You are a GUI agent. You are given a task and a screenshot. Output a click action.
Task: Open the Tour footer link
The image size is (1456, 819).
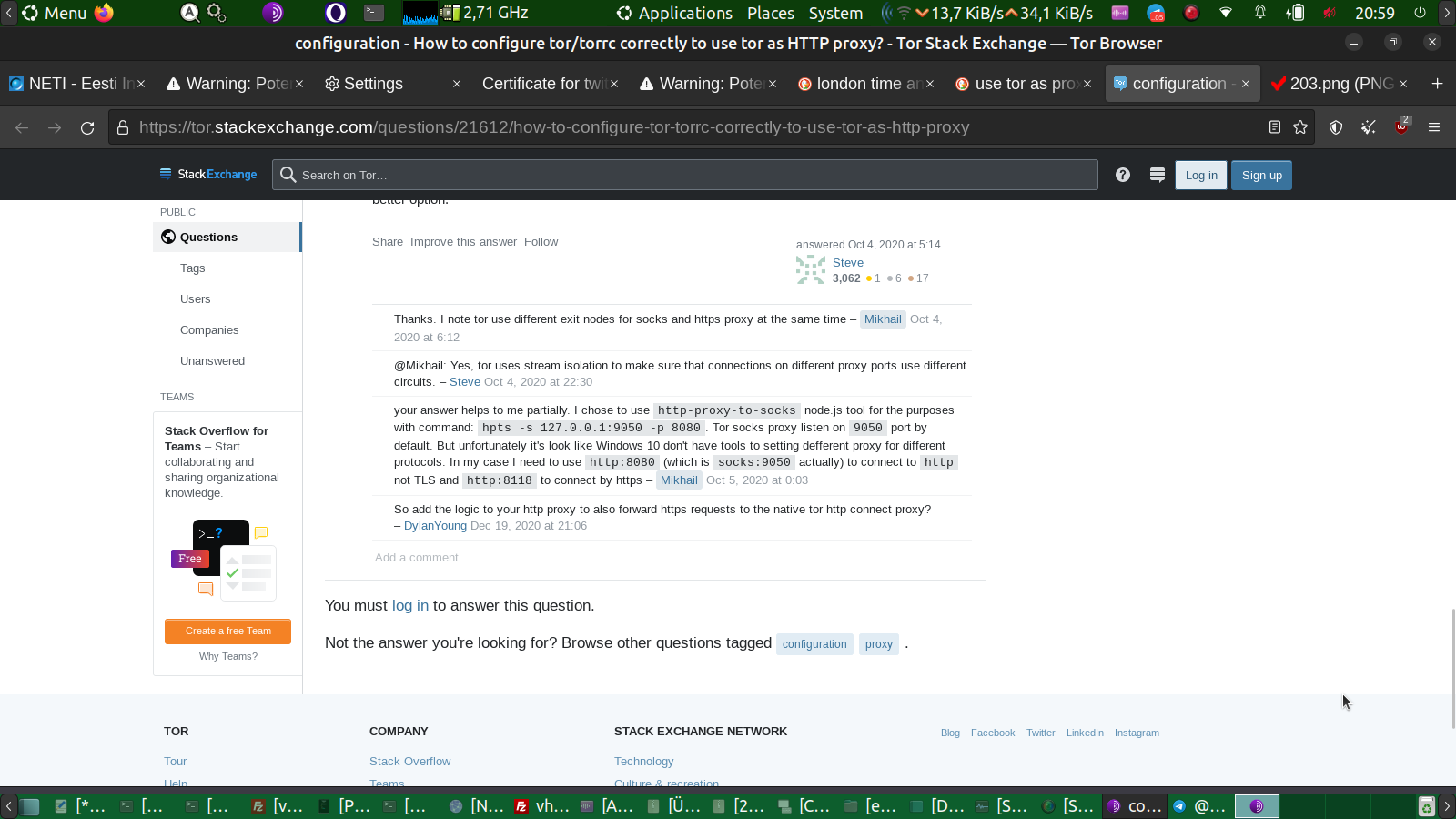tap(176, 762)
